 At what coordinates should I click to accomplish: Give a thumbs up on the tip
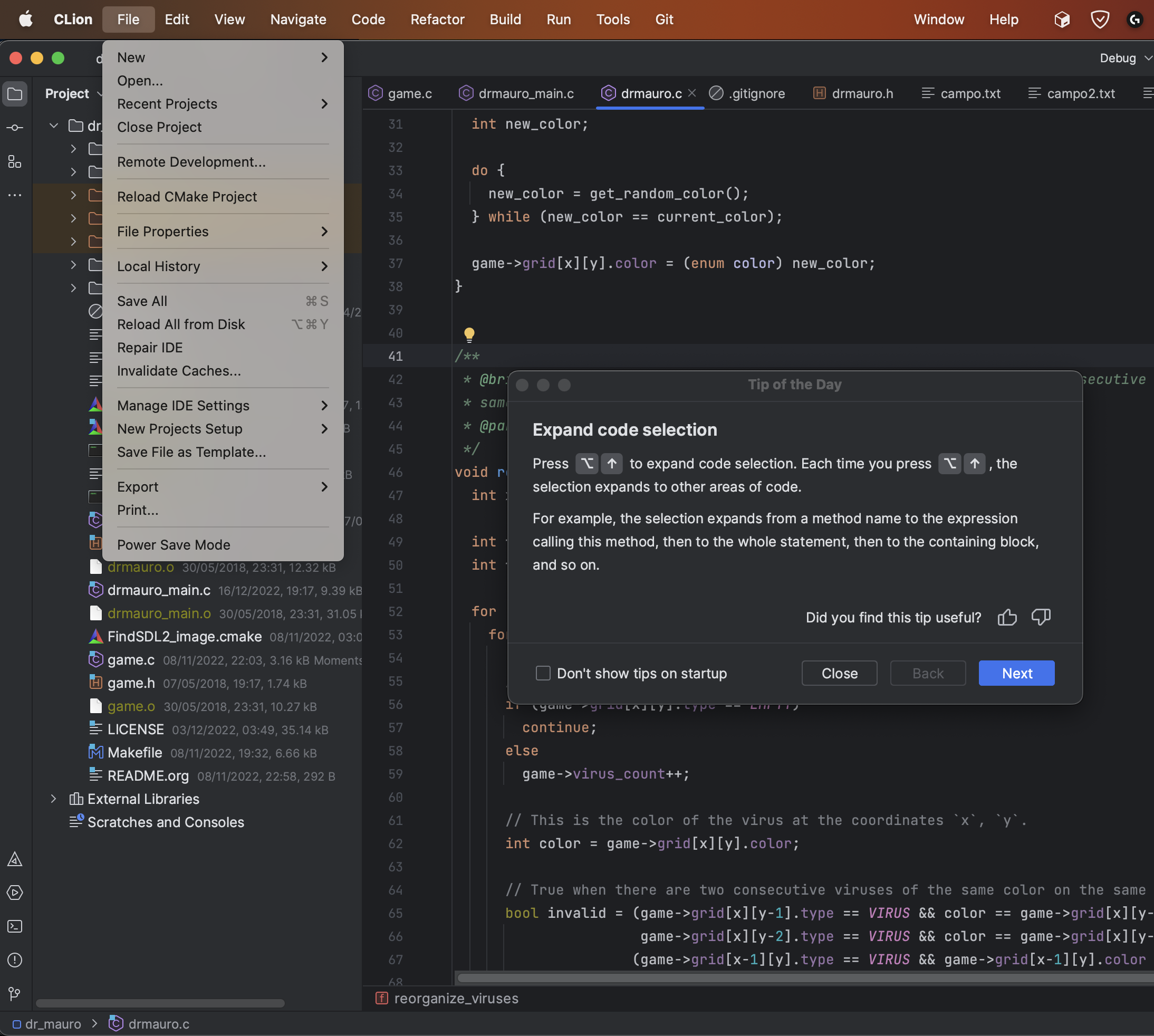(1007, 617)
